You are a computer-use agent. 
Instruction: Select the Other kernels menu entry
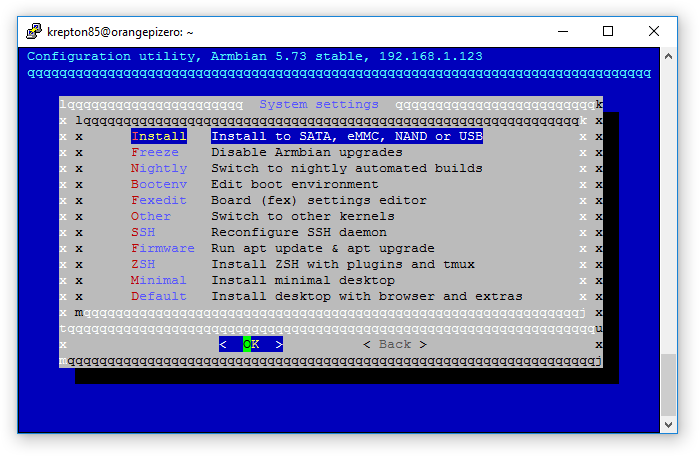(151, 216)
